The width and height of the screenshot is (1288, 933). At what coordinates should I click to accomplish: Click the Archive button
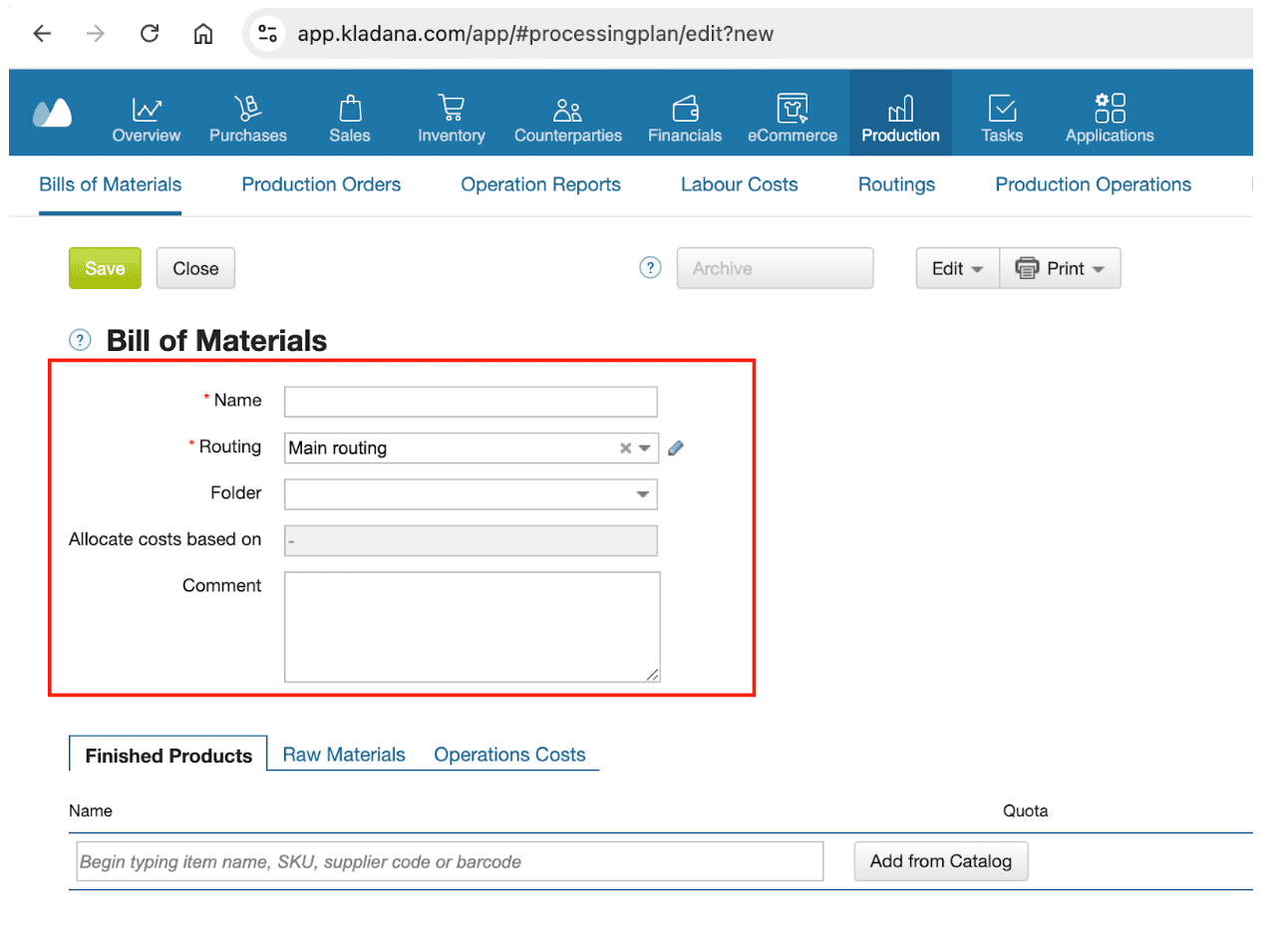pos(775,268)
